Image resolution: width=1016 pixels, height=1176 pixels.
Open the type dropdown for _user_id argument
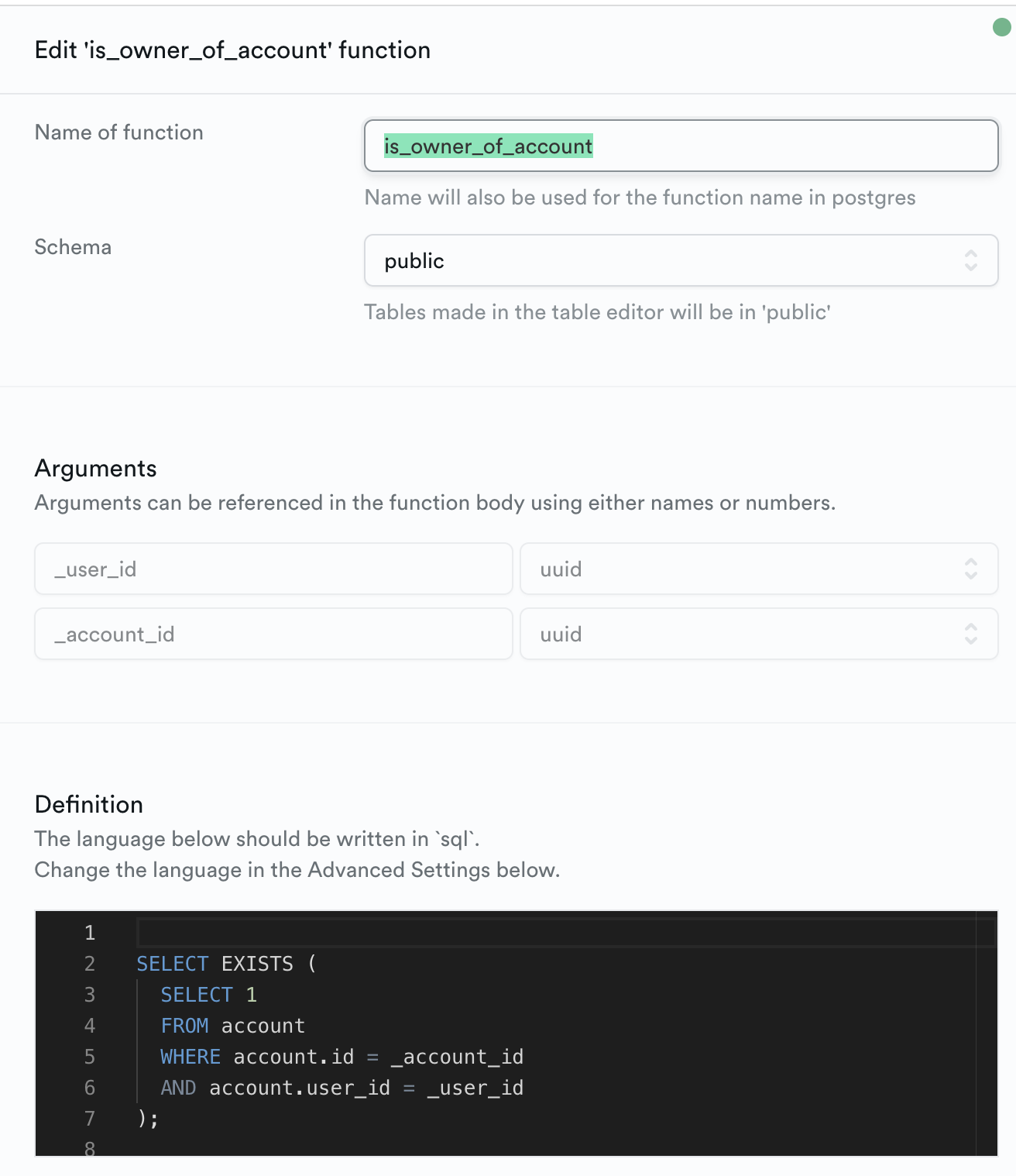click(x=758, y=569)
